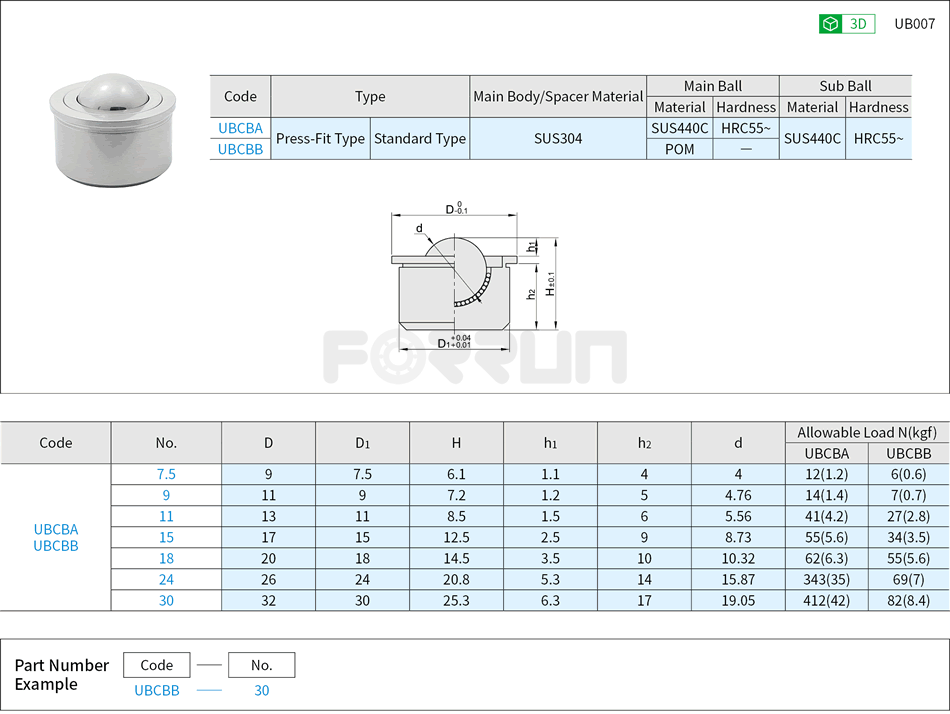Click the 3D cube icon
The image size is (950, 714).
tap(830, 24)
